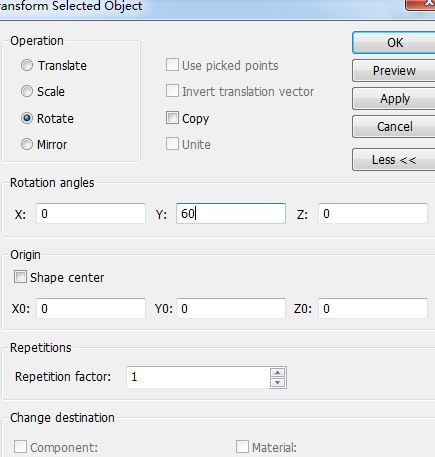This screenshot has width=435, height=457.
Task: Focus the X rotation angle field
Action: [91, 213]
